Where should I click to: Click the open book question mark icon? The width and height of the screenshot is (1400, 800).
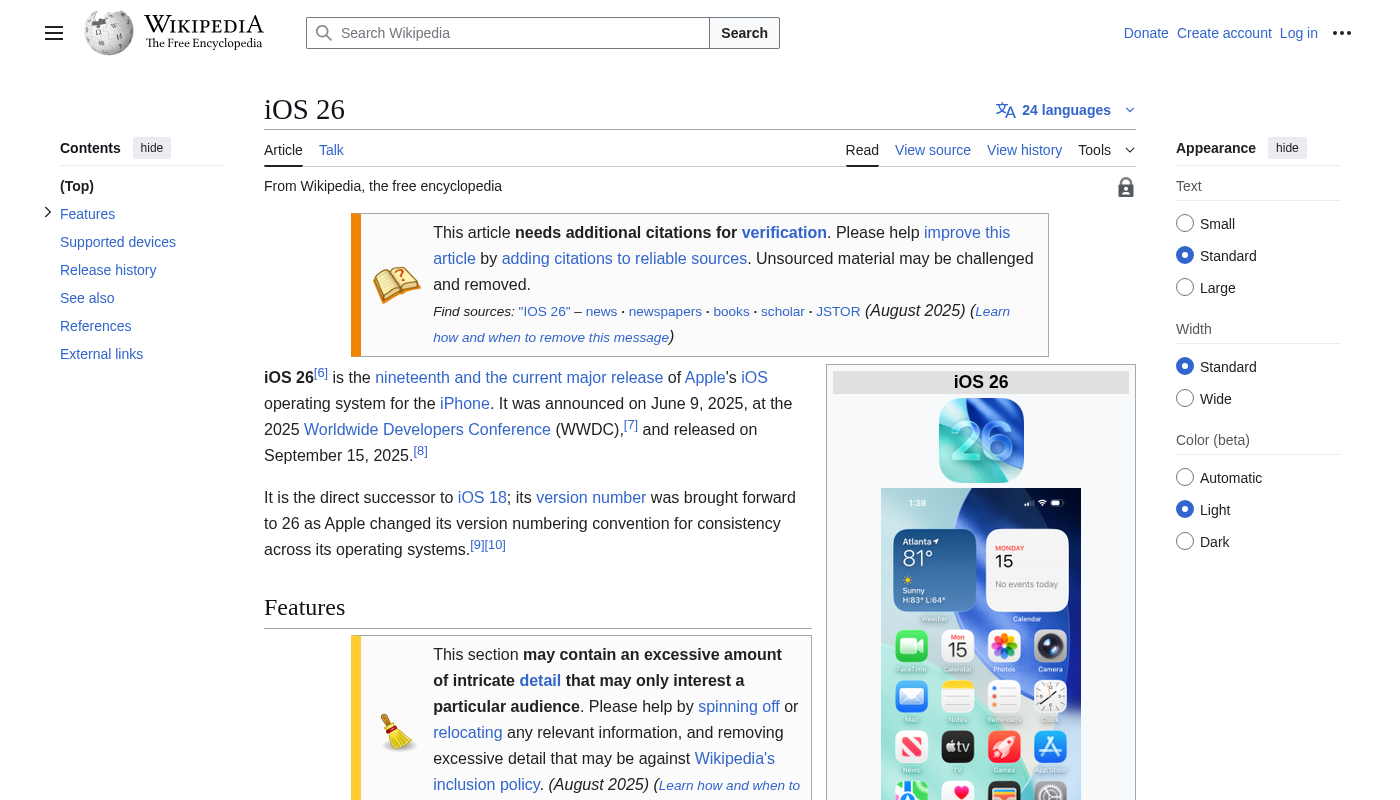coord(396,284)
